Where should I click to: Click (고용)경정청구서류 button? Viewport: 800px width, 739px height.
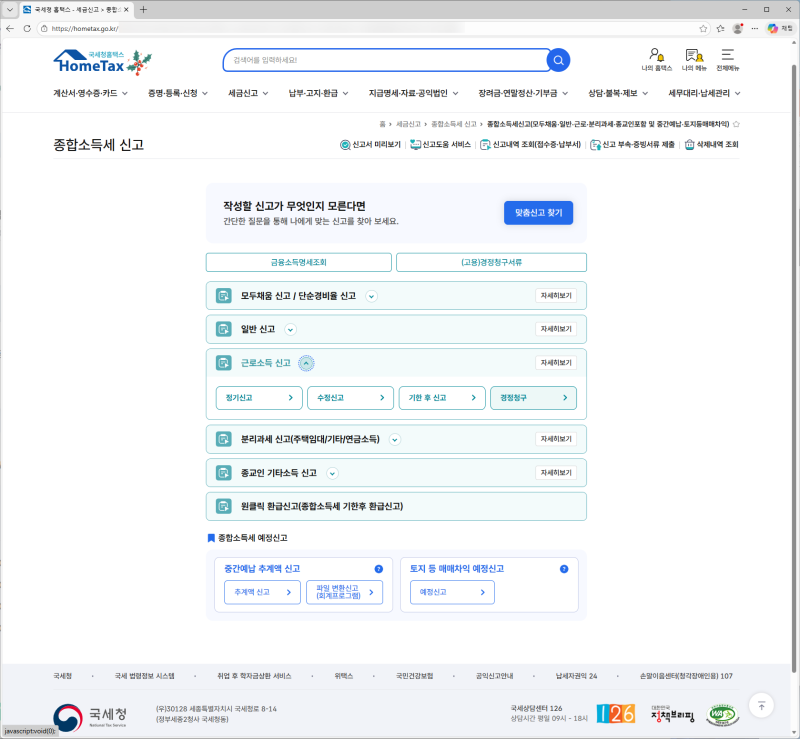[491, 262]
